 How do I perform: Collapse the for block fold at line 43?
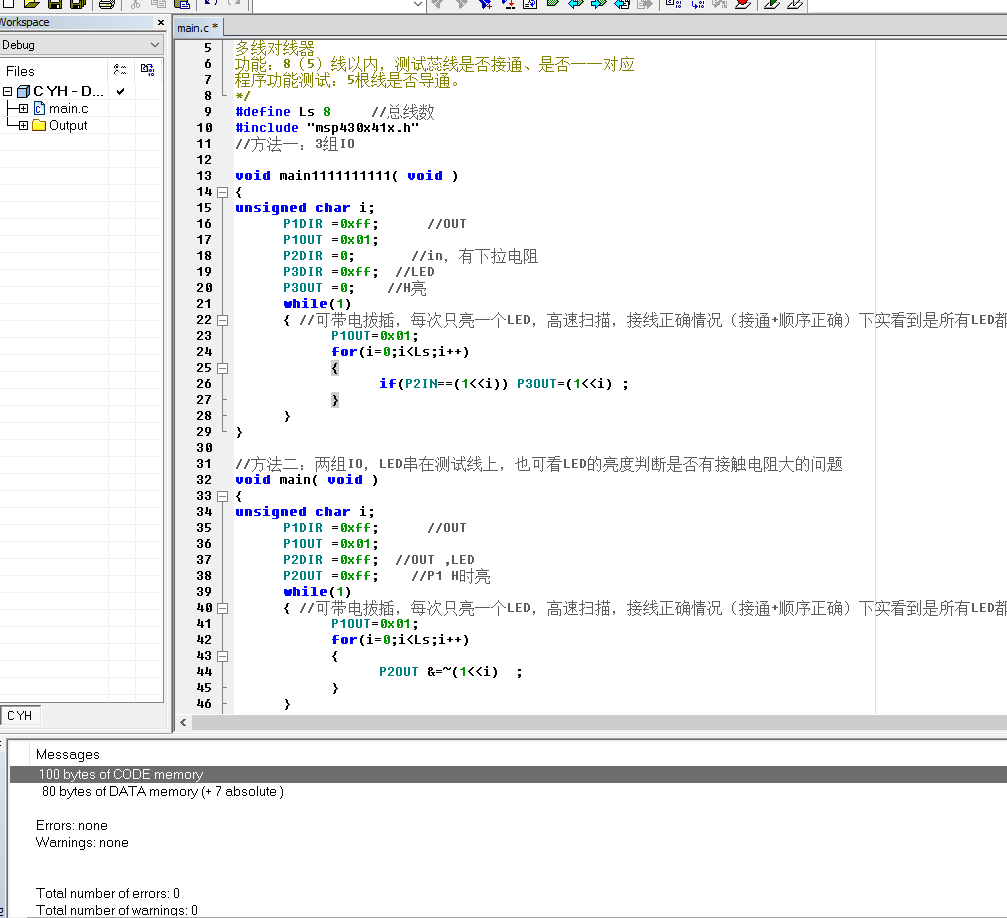pos(223,656)
